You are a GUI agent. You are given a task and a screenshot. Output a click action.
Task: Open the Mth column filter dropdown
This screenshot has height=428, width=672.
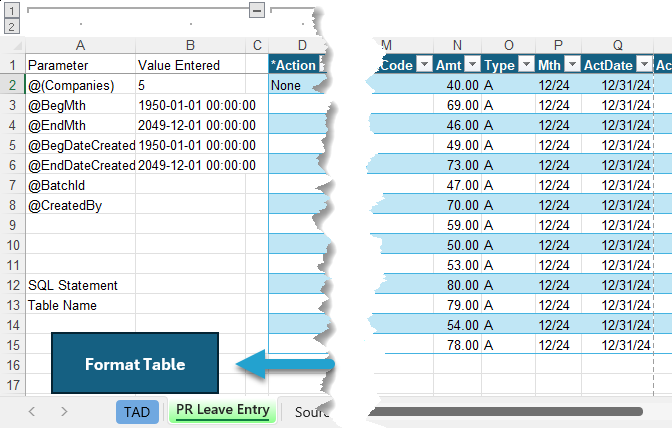(572, 64)
